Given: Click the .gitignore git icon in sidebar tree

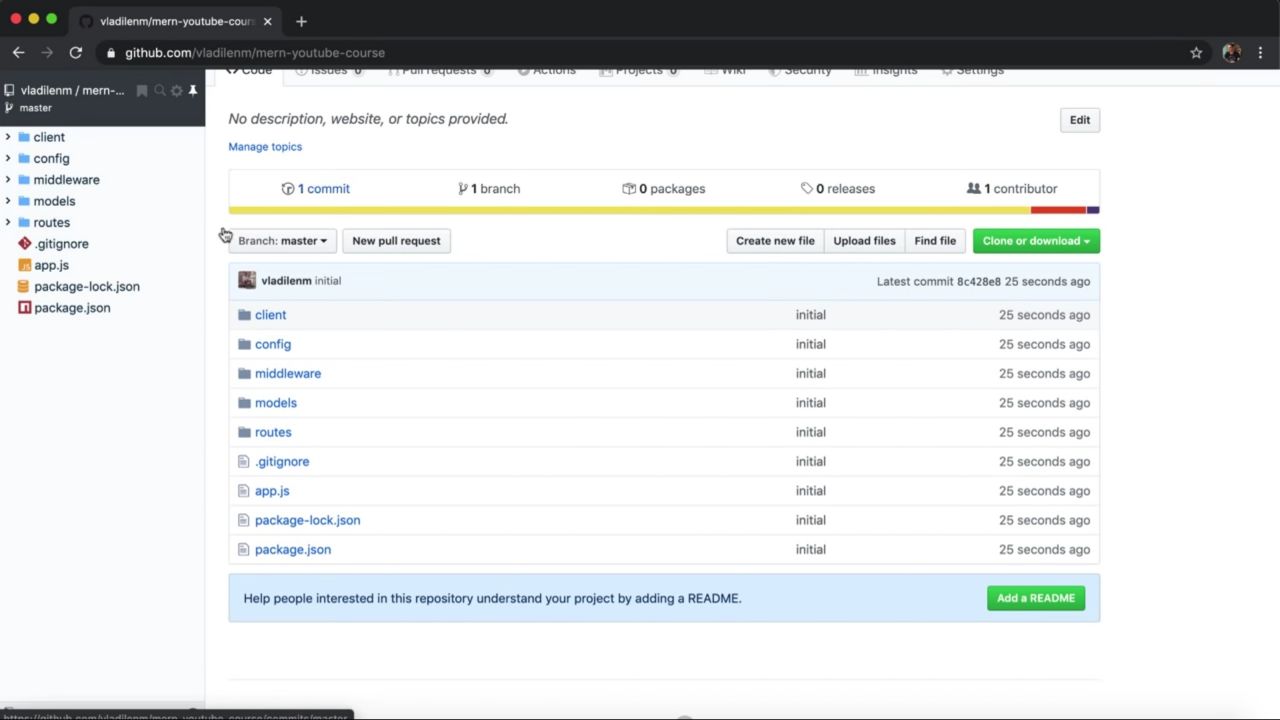Looking at the screenshot, I should point(25,243).
